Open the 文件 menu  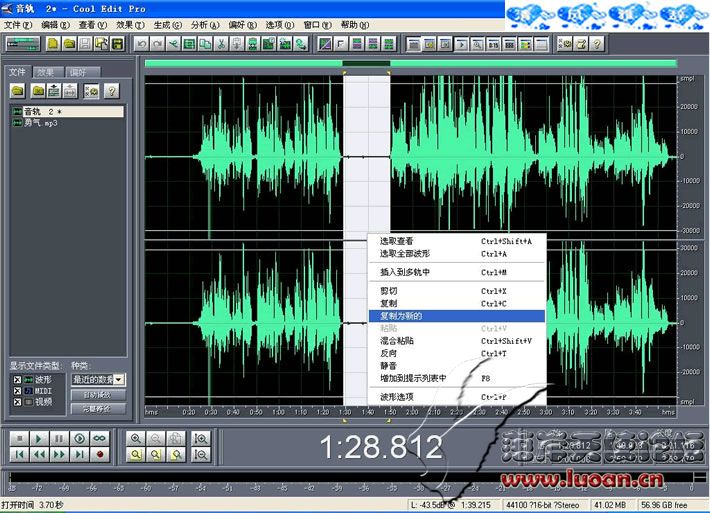click(x=18, y=24)
